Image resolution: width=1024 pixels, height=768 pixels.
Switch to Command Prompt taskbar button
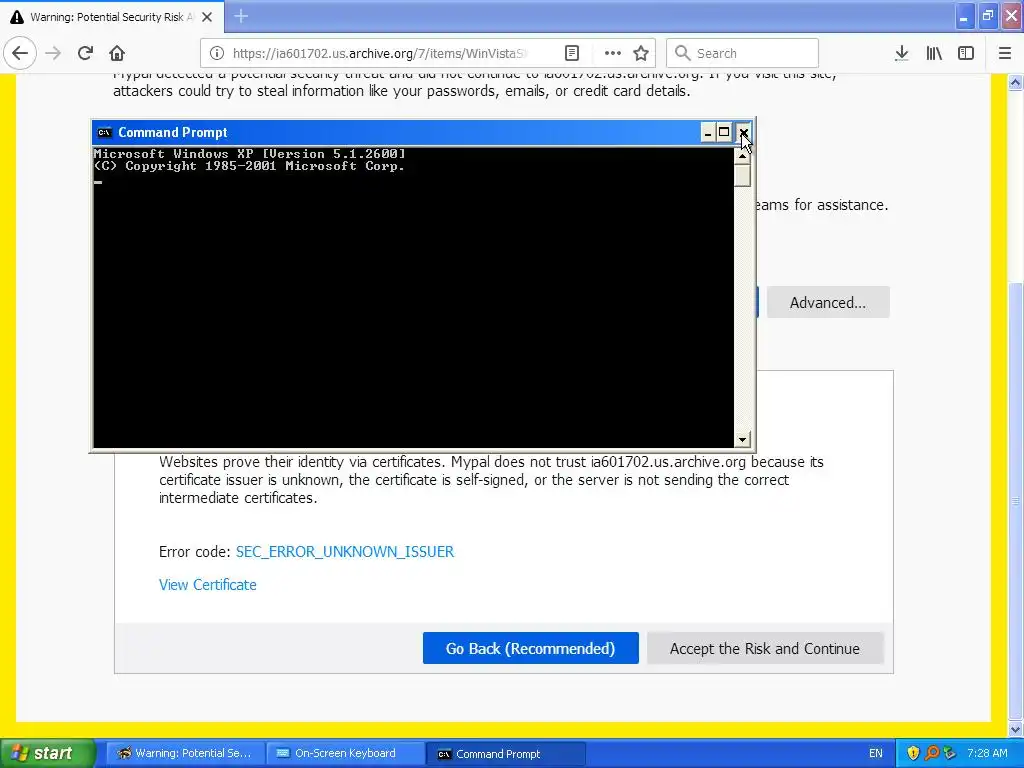point(506,754)
